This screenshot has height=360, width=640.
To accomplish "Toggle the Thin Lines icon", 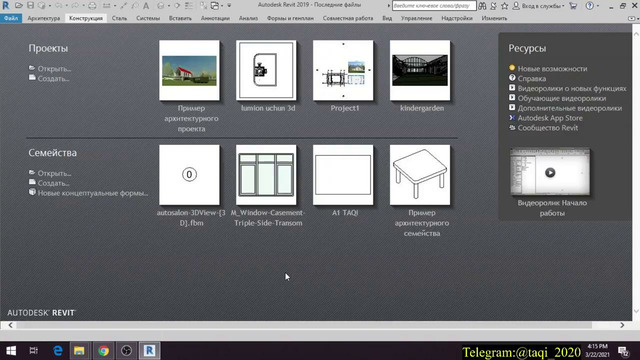I will (189, 5).
